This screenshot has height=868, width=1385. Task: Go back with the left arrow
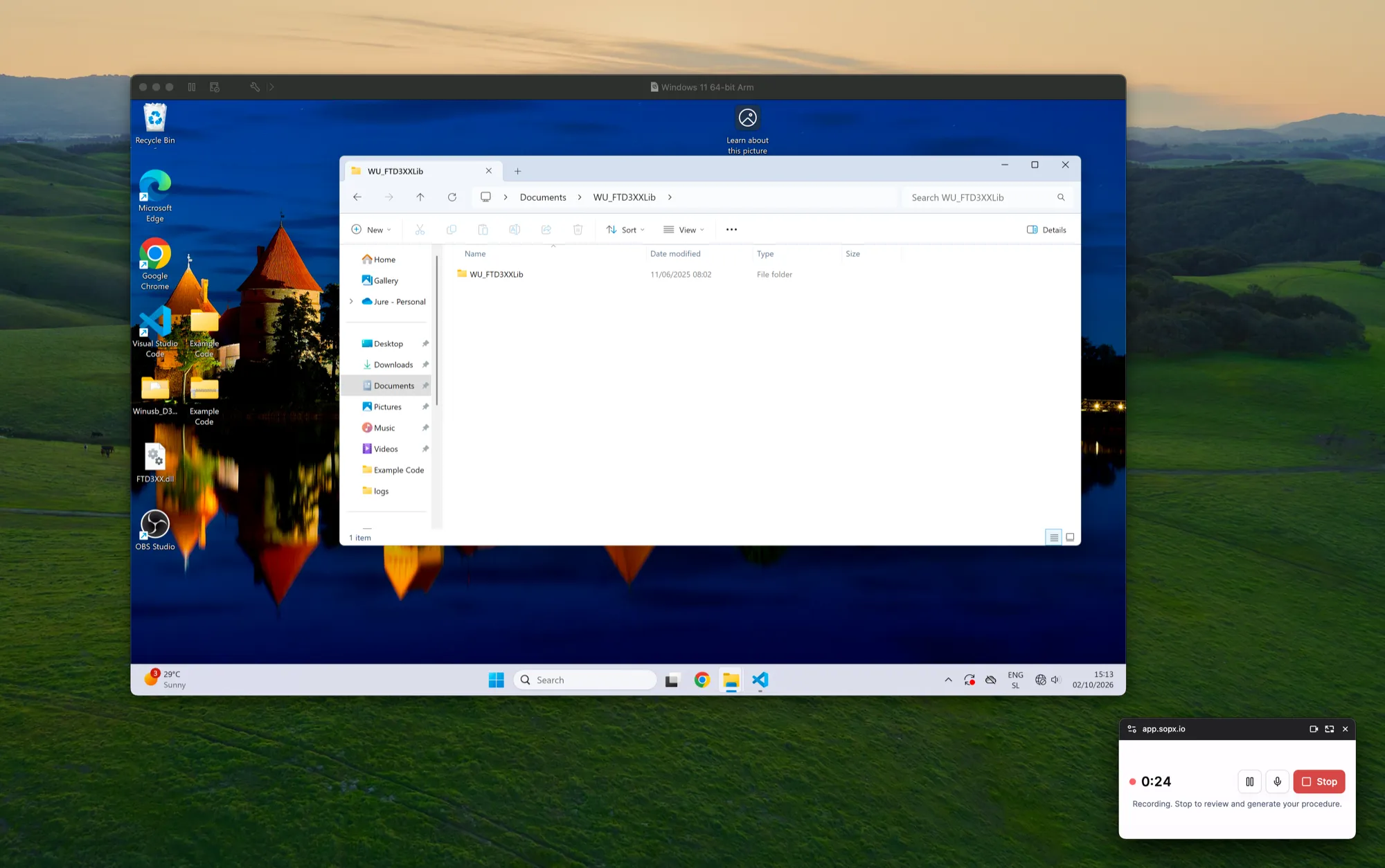pos(357,197)
